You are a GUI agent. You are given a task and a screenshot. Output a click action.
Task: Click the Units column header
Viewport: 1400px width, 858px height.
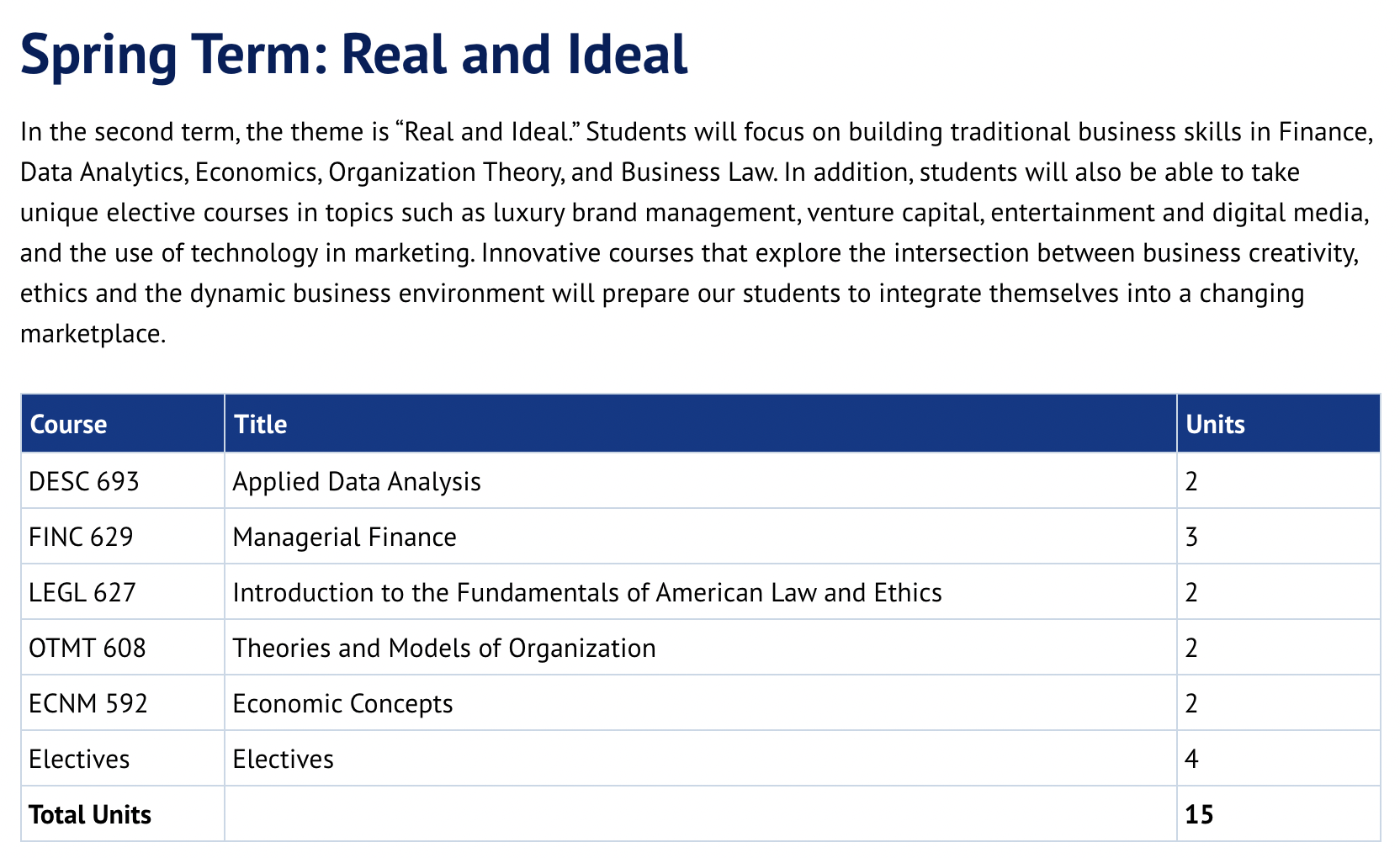point(1215,424)
